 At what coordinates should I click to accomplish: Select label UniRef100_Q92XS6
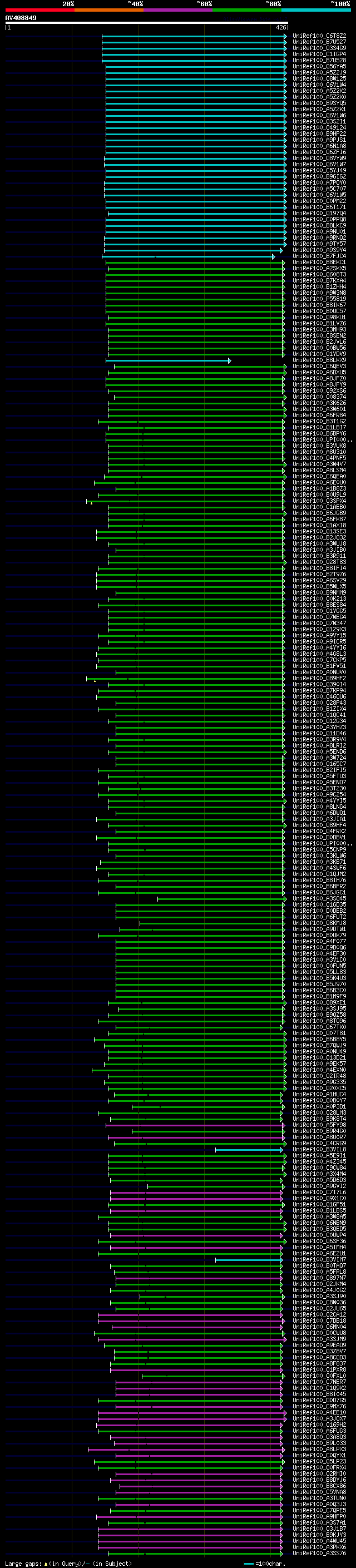319,391
